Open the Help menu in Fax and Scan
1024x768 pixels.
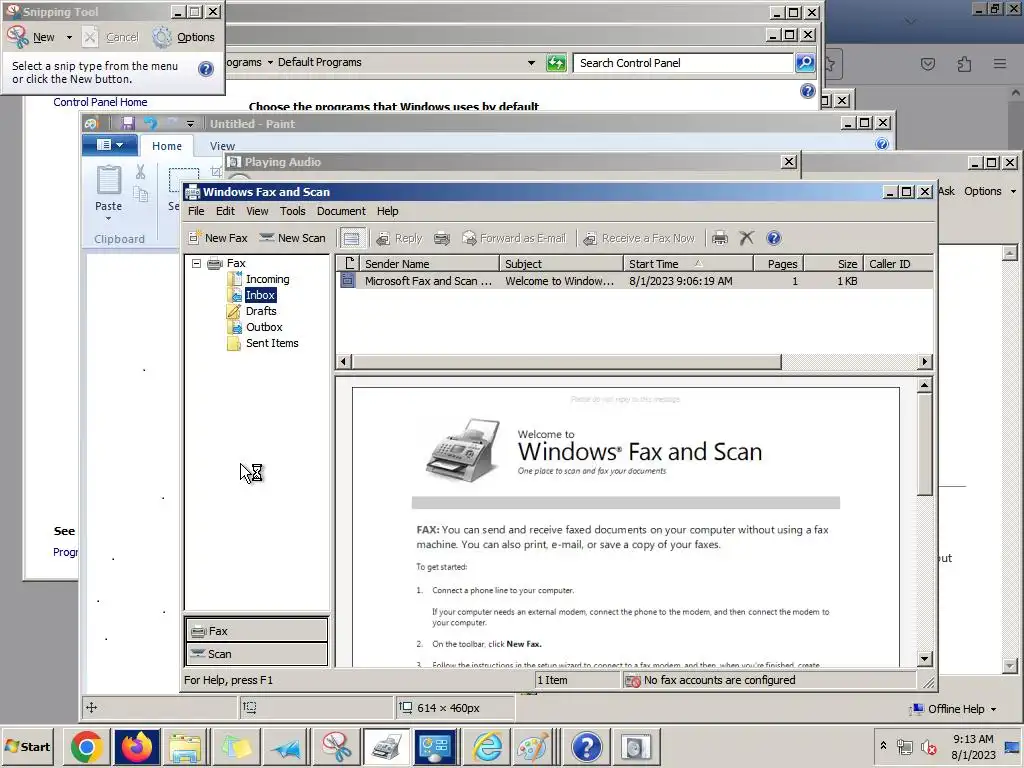[x=387, y=211]
